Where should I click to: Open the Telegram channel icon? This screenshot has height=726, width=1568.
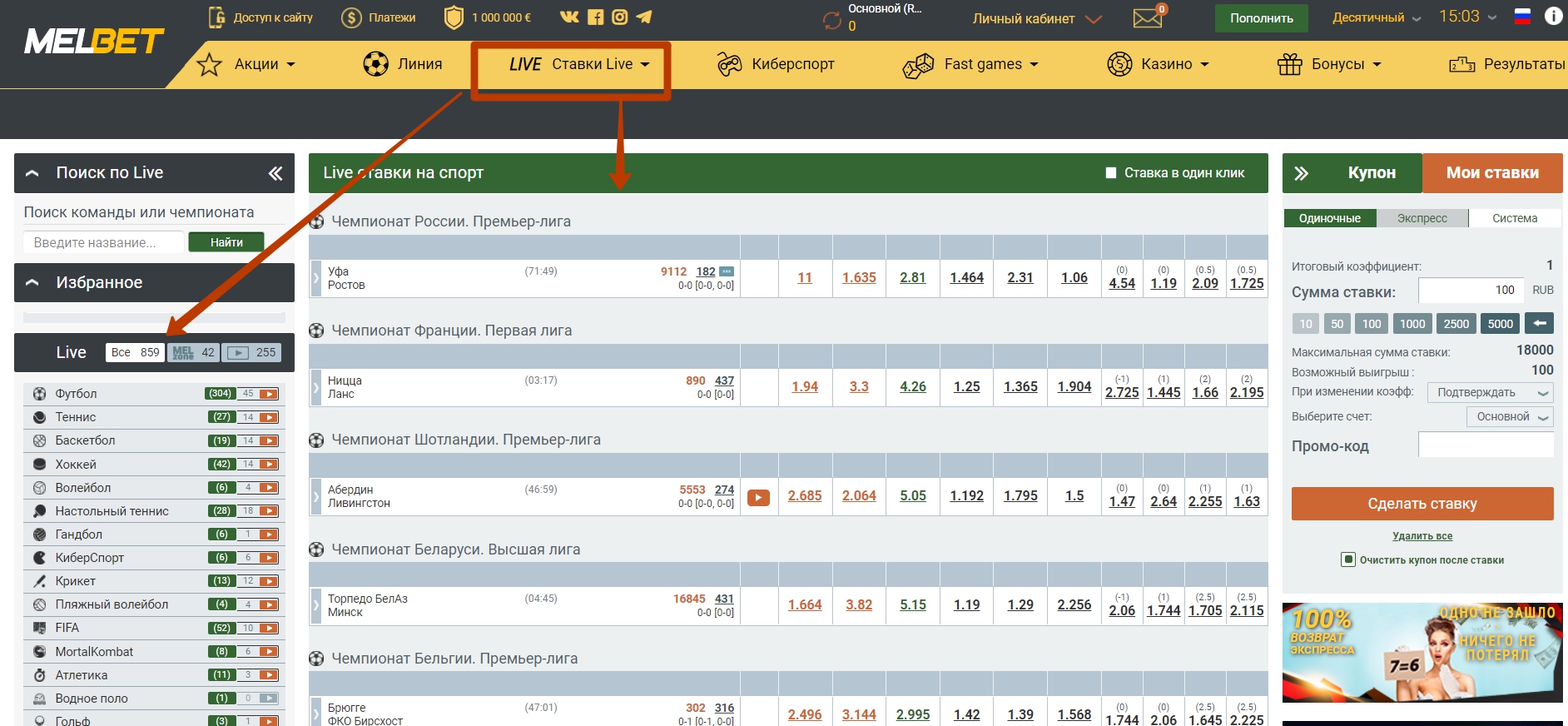[644, 17]
